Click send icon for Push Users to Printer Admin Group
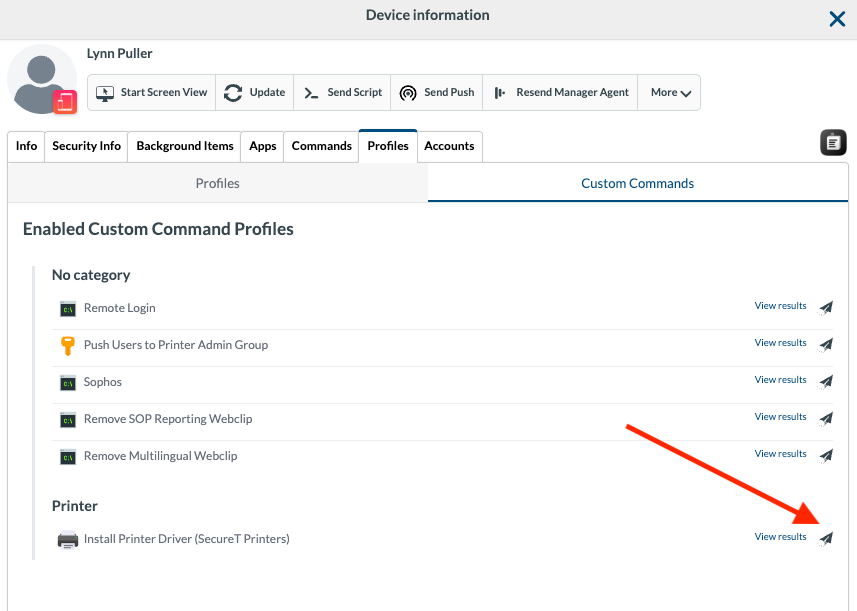 (x=826, y=345)
